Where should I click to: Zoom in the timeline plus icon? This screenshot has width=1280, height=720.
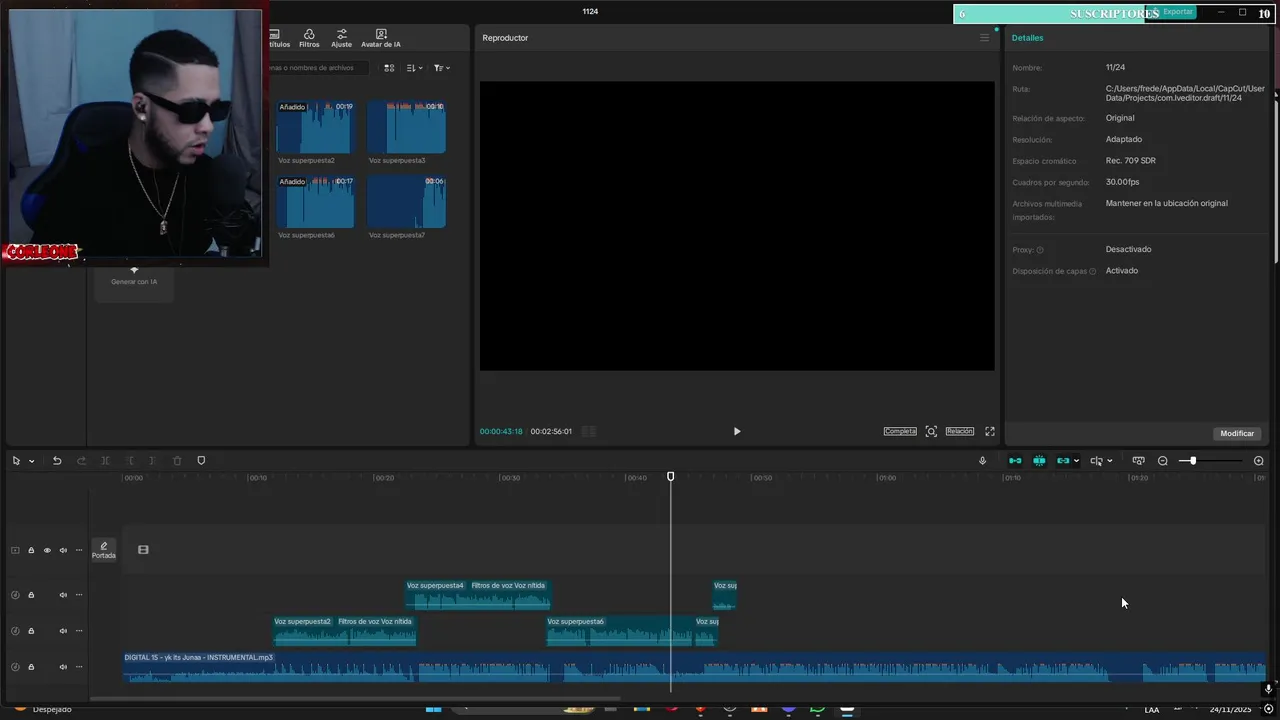click(x=1259, y=460)
